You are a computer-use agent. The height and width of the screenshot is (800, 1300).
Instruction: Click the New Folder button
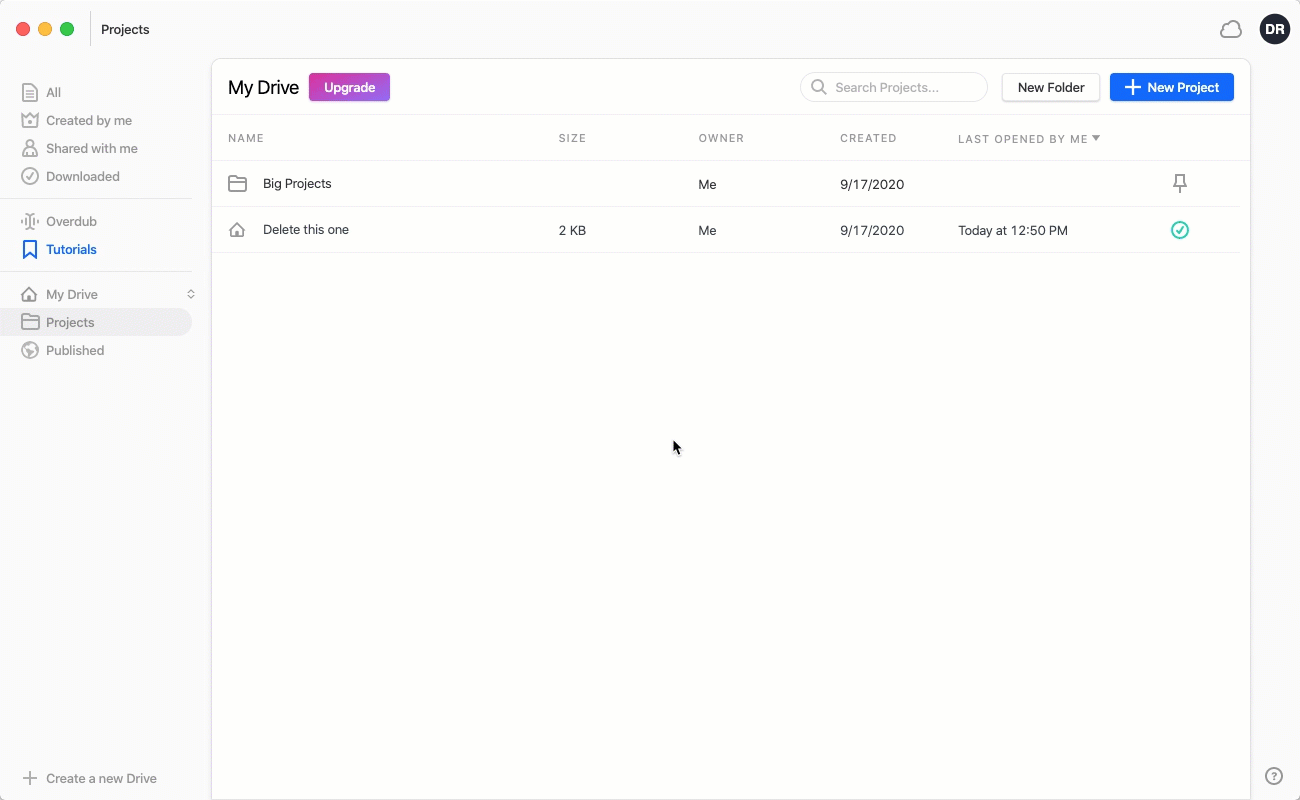click(1051, 87)
